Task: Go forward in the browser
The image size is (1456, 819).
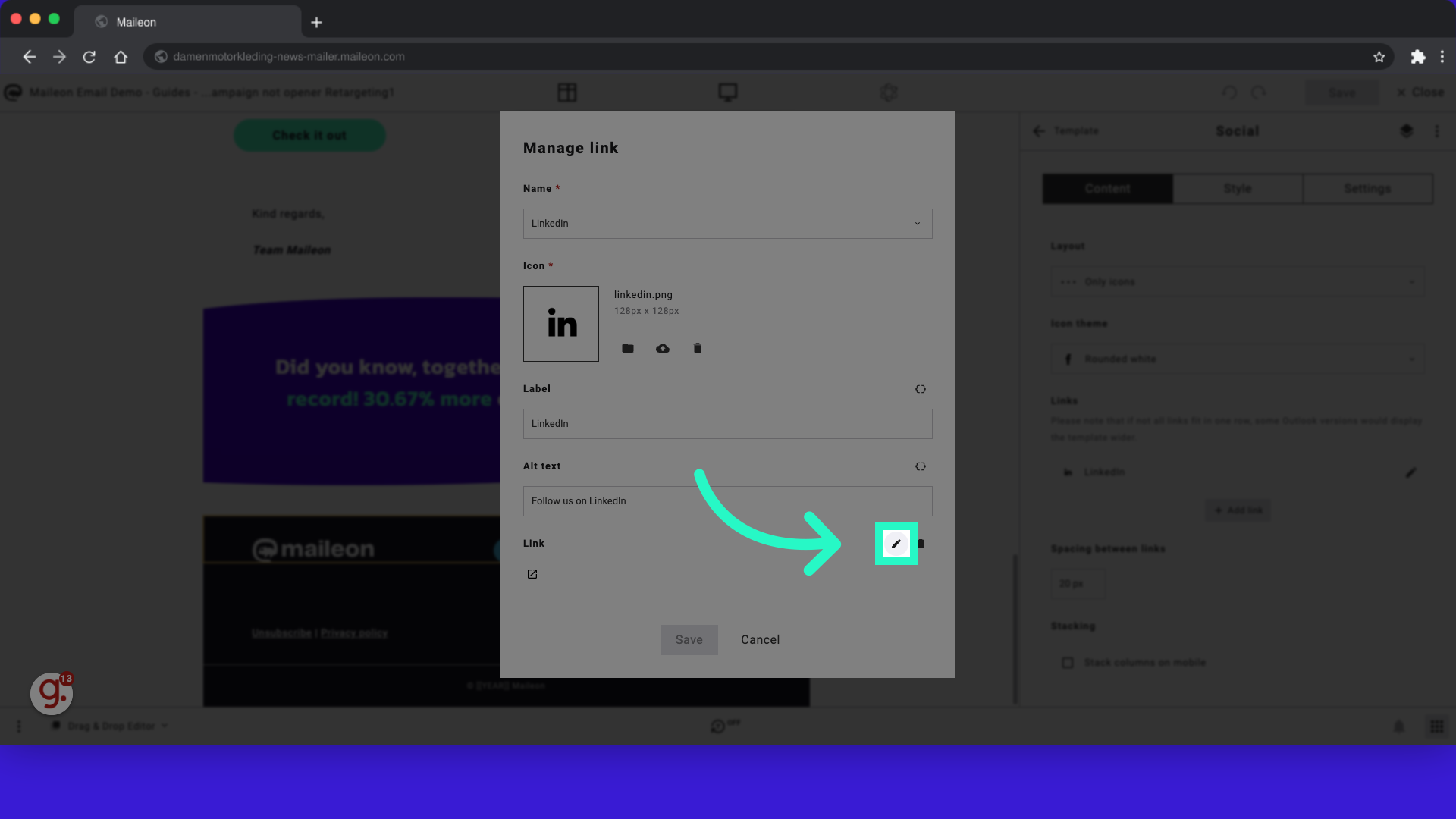Action: (59, 57)
